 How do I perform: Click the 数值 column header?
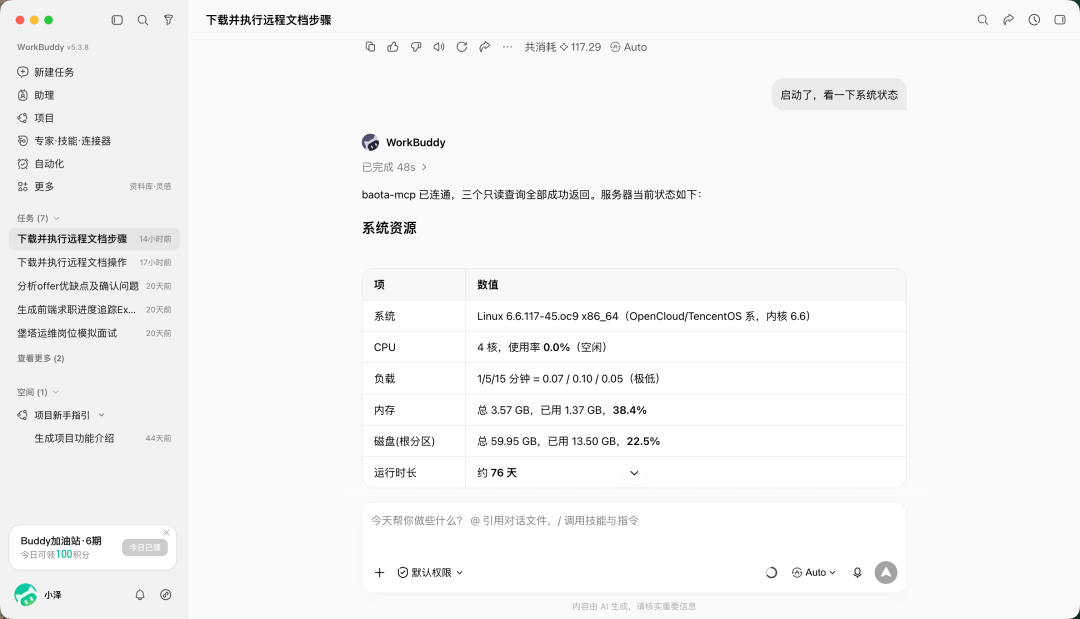click(x=488, y=284)
